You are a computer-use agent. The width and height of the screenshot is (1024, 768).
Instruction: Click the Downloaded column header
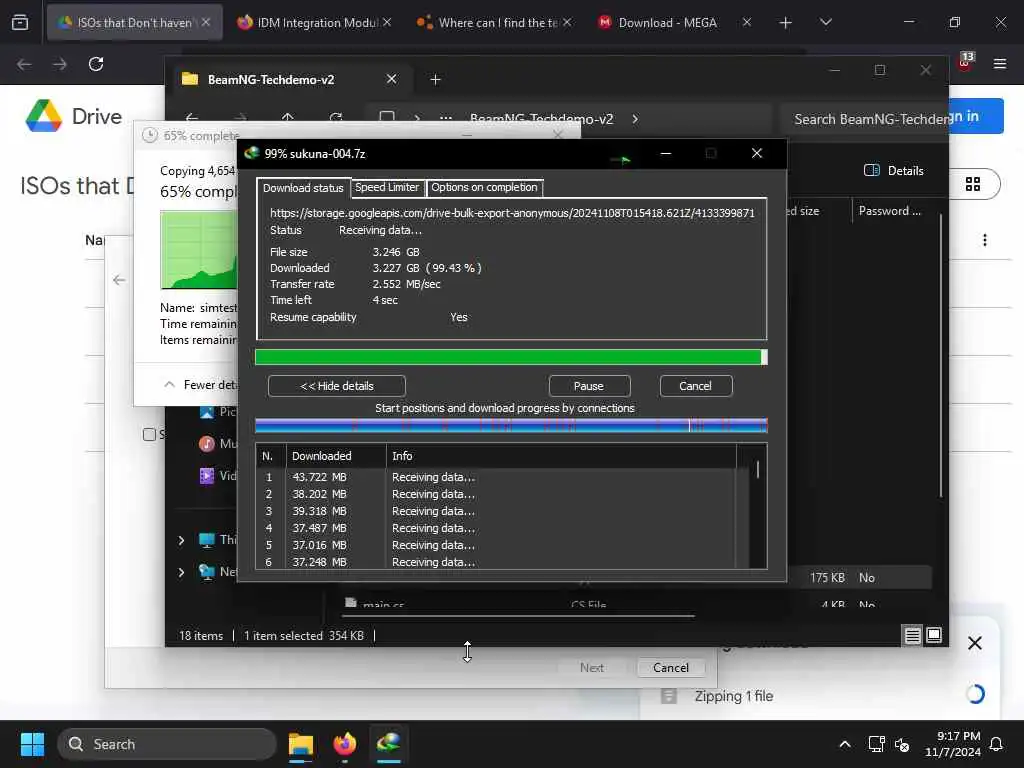pyautogui.click(x=336, y=456)
